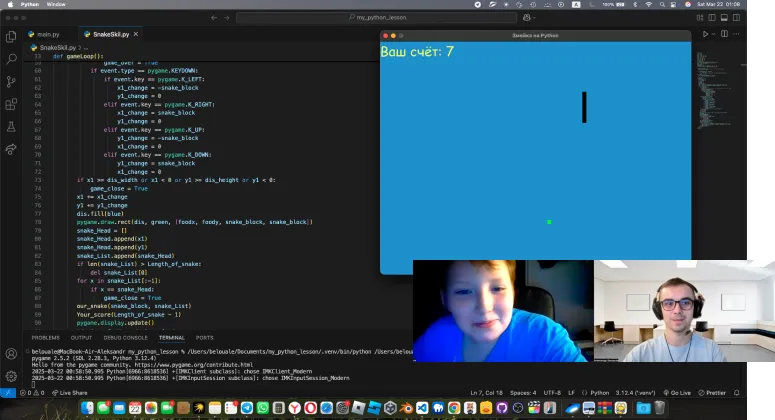Switch to the DEBUG CONSOLE panel tab
The width and height of the screenshot is (775, 420).
point(126,338)
